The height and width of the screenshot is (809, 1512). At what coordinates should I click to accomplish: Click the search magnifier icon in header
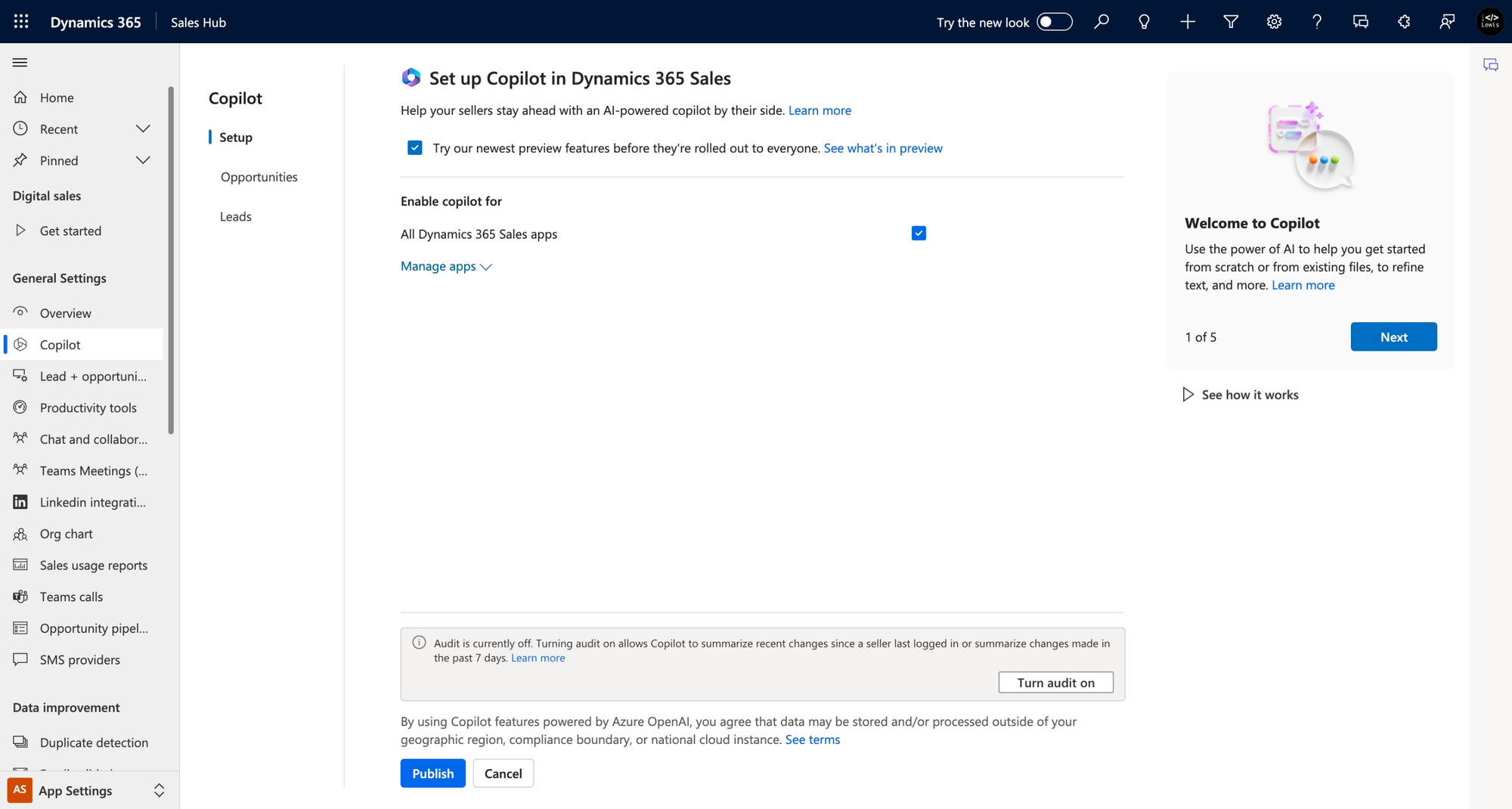coord(1101,22)
